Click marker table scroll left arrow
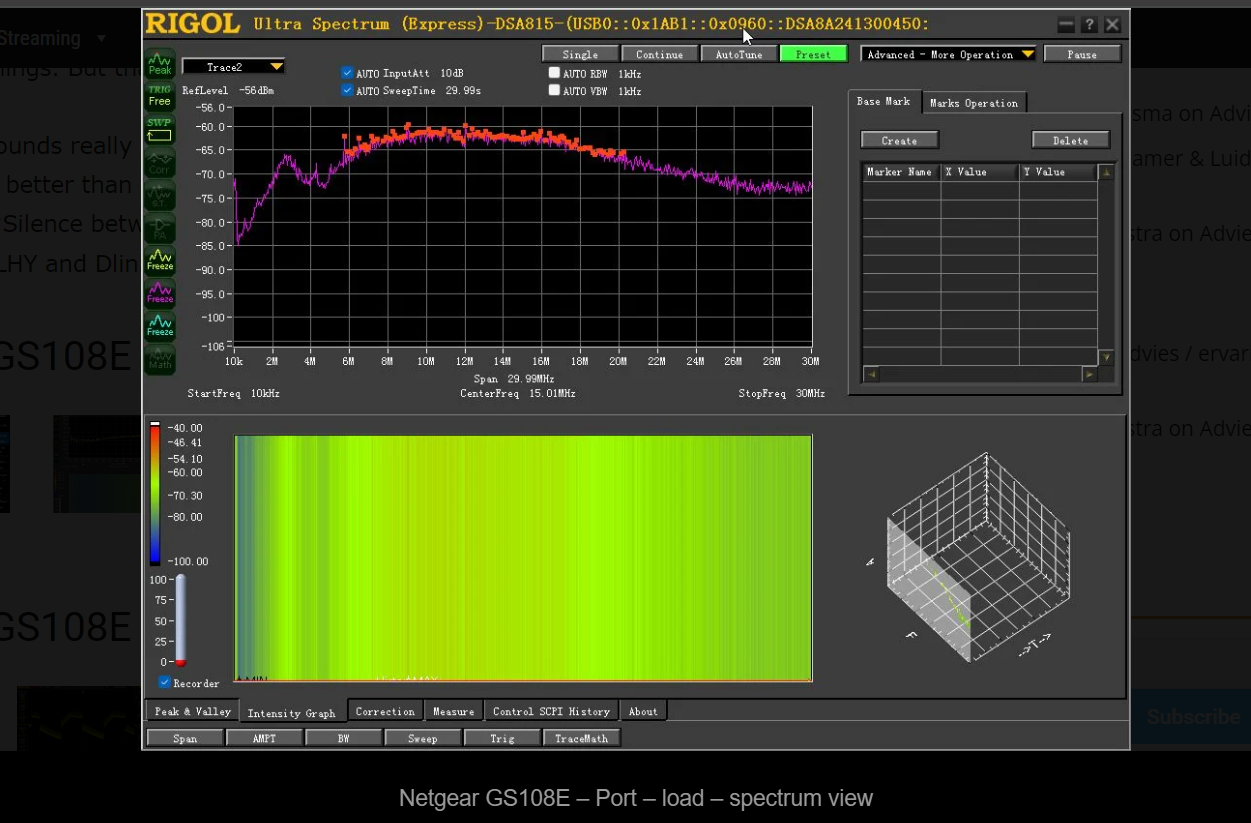 870,374
